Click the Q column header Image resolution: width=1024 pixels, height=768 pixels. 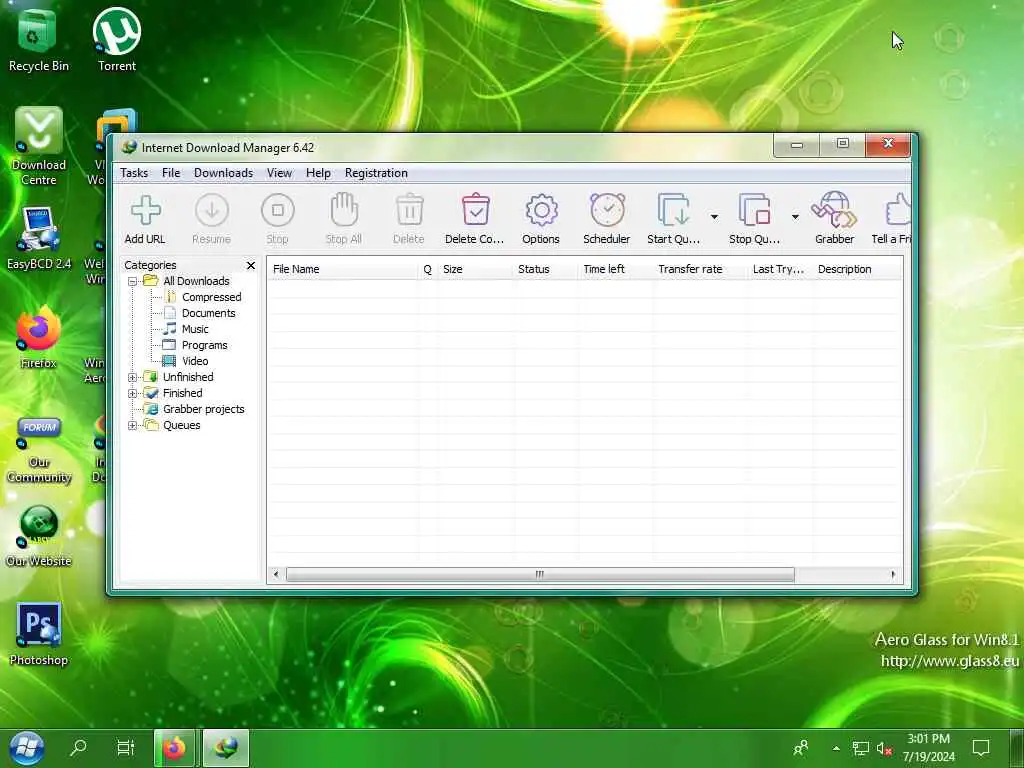point(428,269)
